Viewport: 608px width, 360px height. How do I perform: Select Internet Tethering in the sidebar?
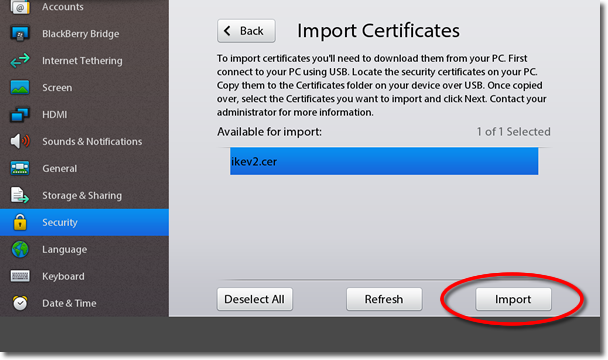click(82, 61)
